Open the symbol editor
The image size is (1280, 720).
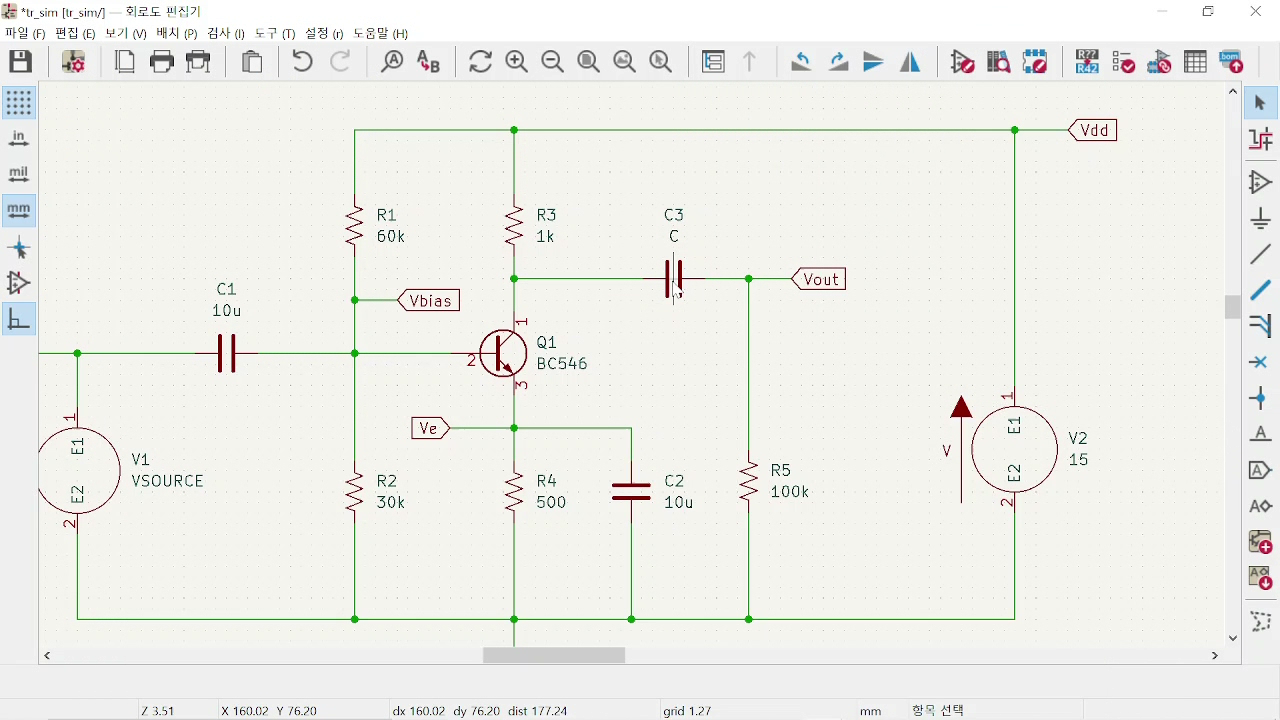pos(963,62)
